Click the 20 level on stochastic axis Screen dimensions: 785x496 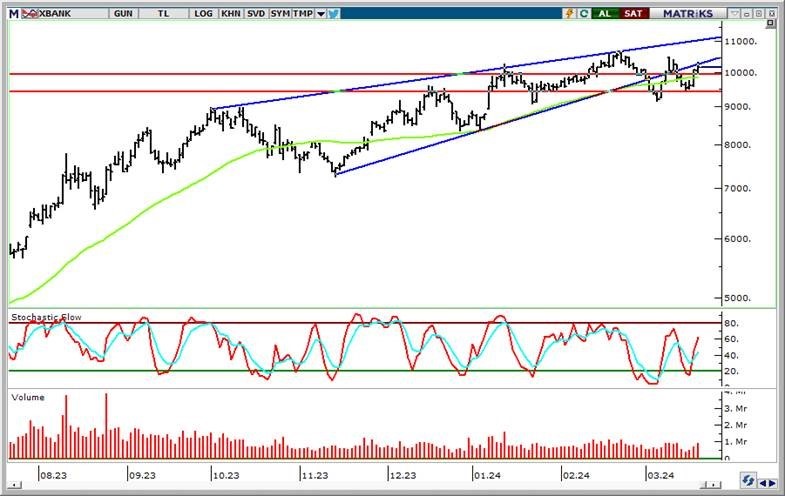732,371
